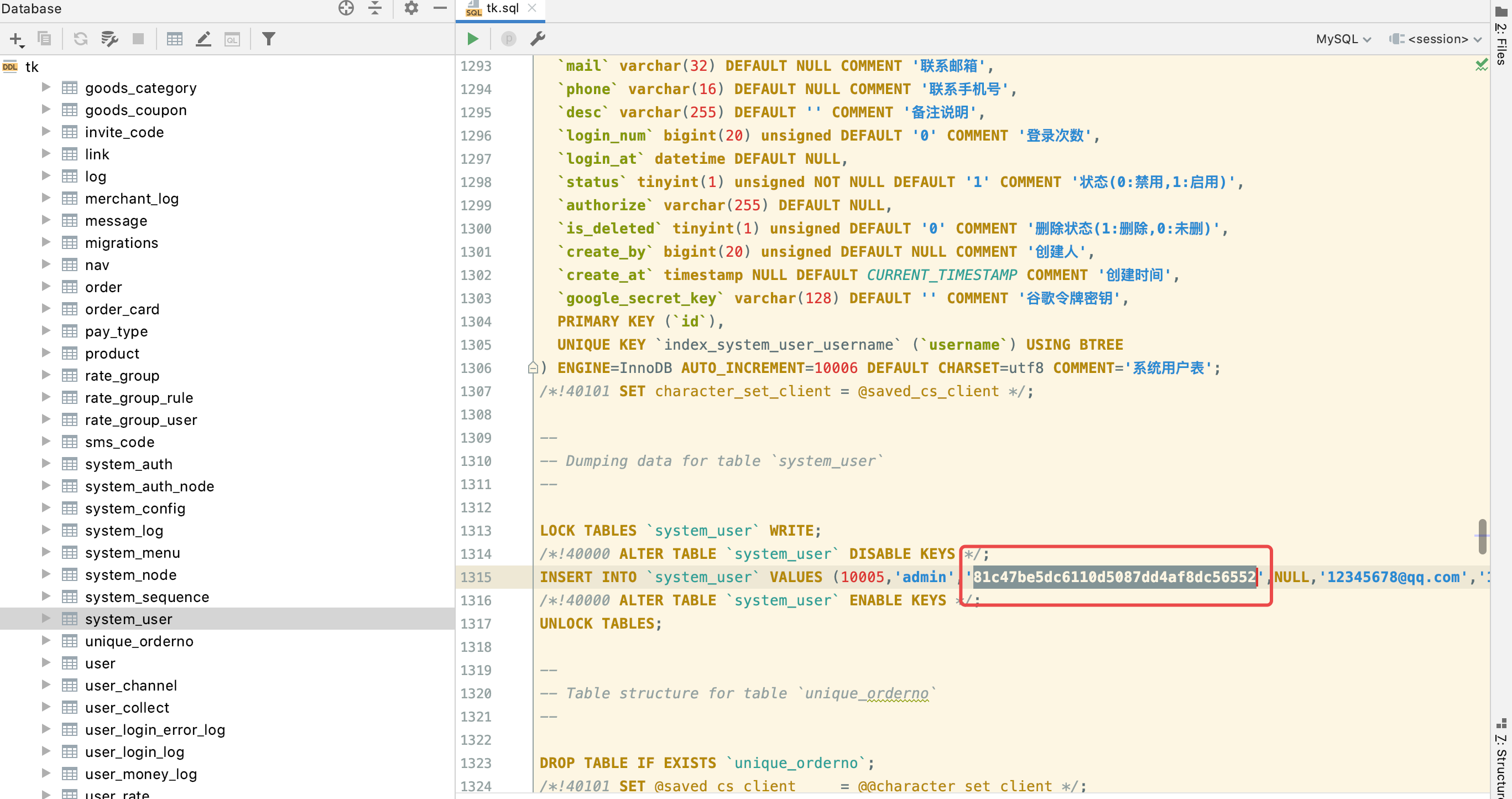
Task: Click the Collapse all icon in Database panel
Action: [x=375, y=8]
